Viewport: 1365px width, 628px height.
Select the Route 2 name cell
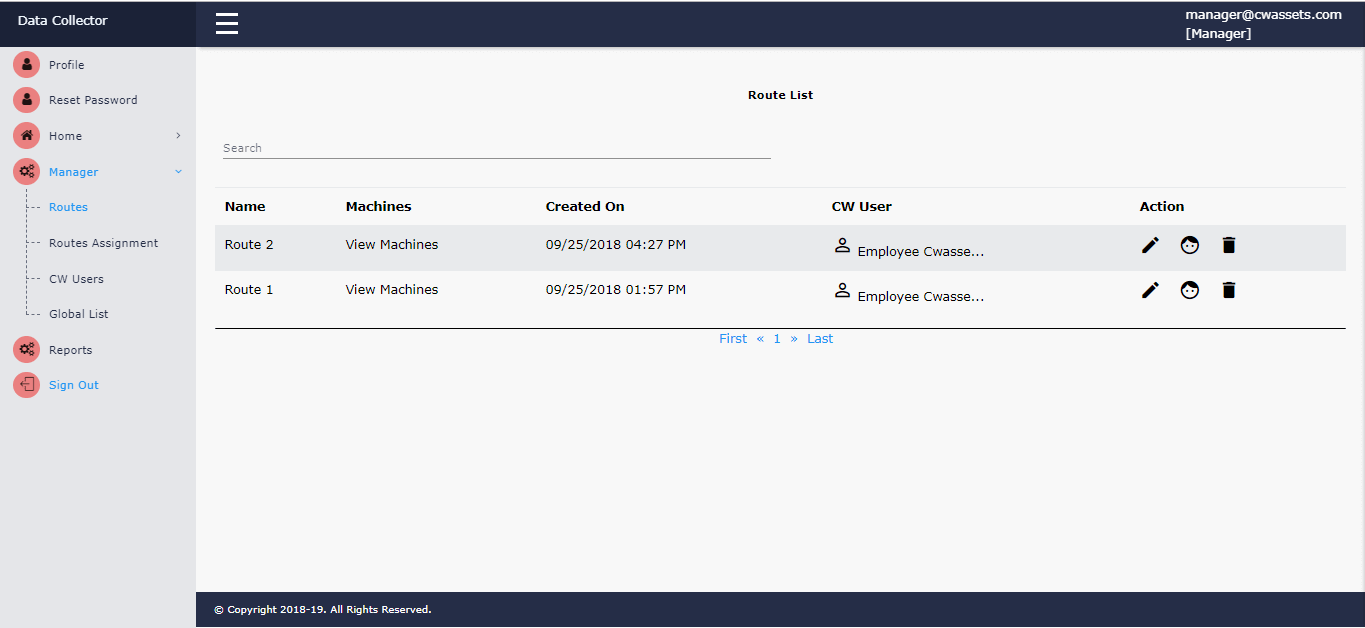(x=249, y=244)
